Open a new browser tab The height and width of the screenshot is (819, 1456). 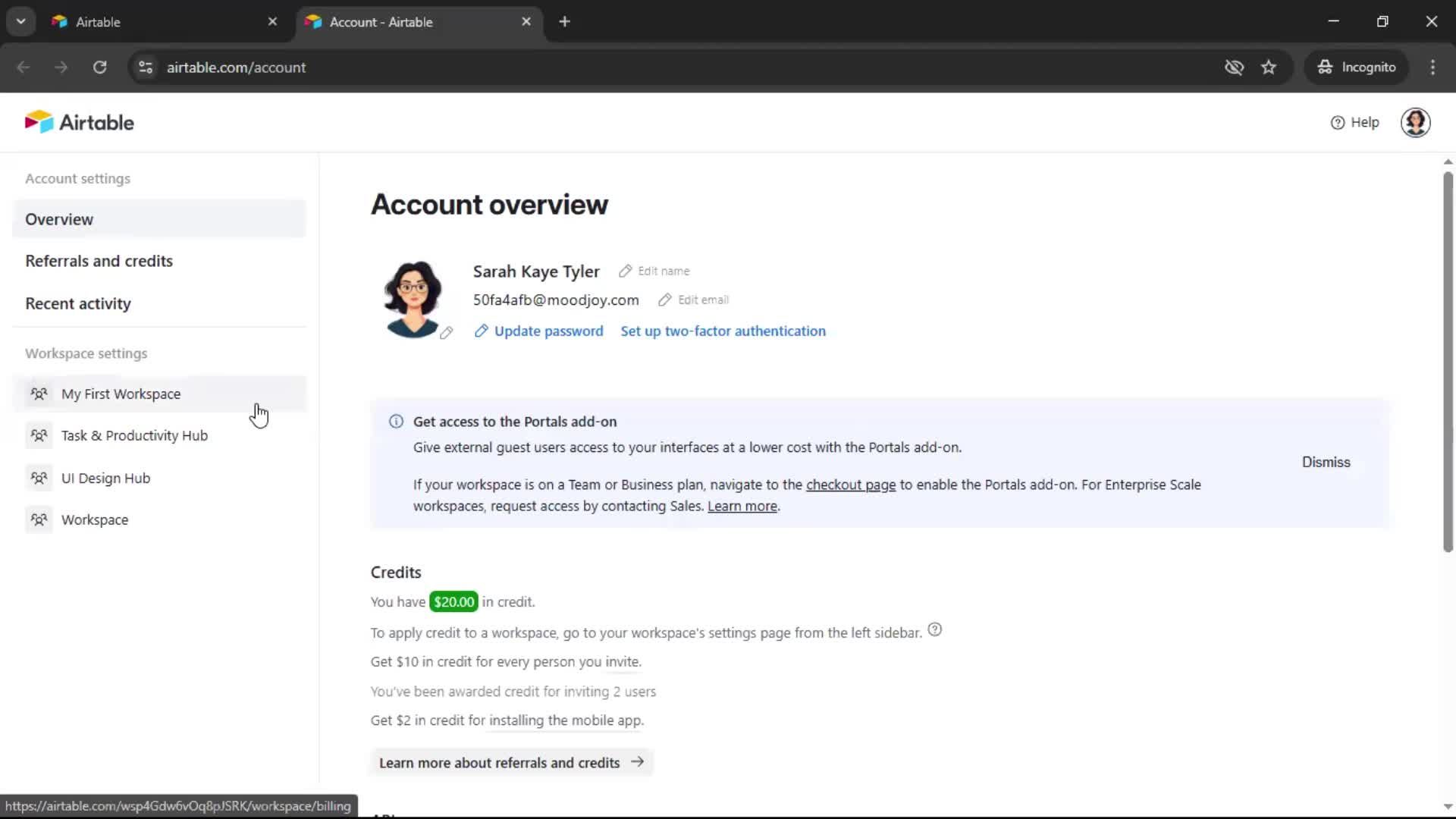564,22
